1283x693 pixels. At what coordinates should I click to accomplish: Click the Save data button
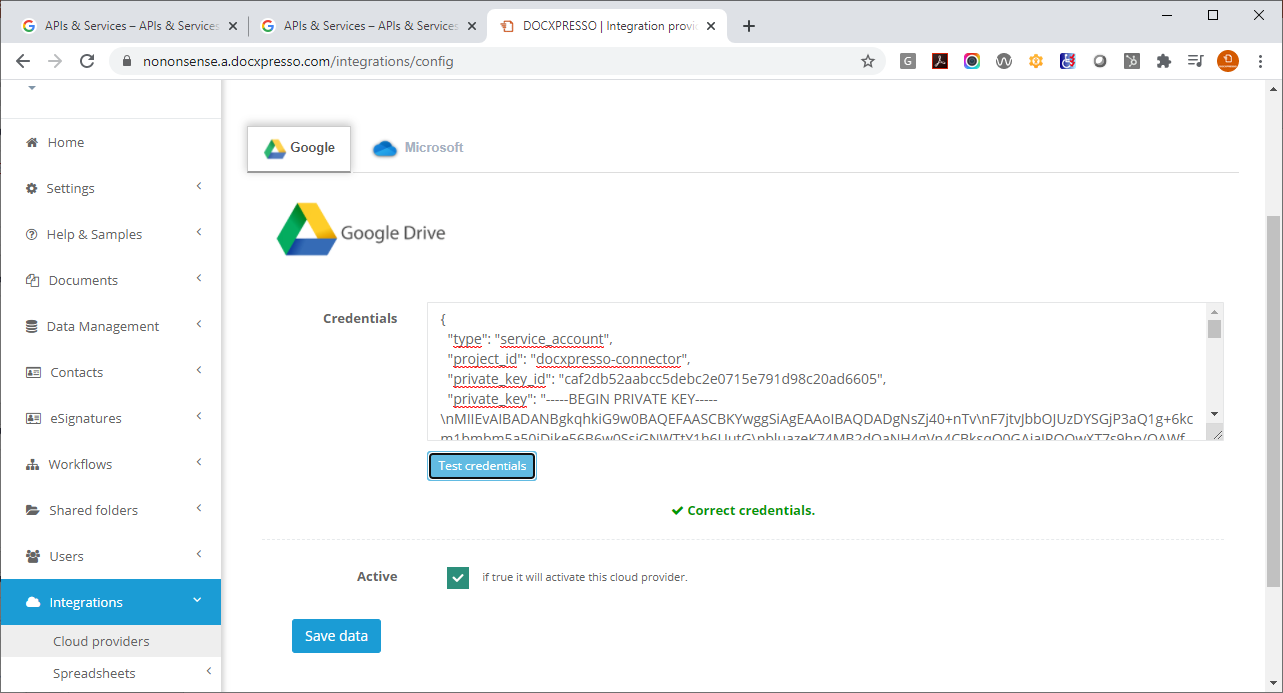[x=336, y=636]
